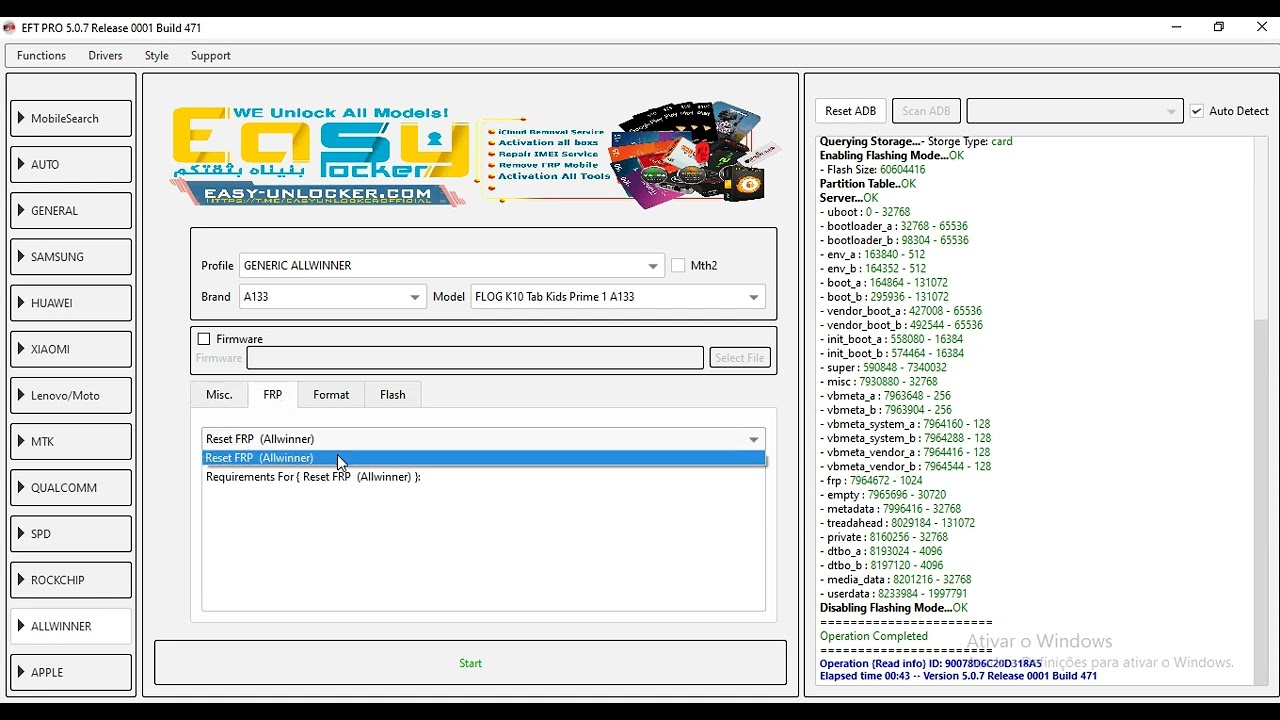The height and width of the screenshot is (720, 1280).
Task: Expand the HUAWEI sidebar category
Action: coord(71,303)
